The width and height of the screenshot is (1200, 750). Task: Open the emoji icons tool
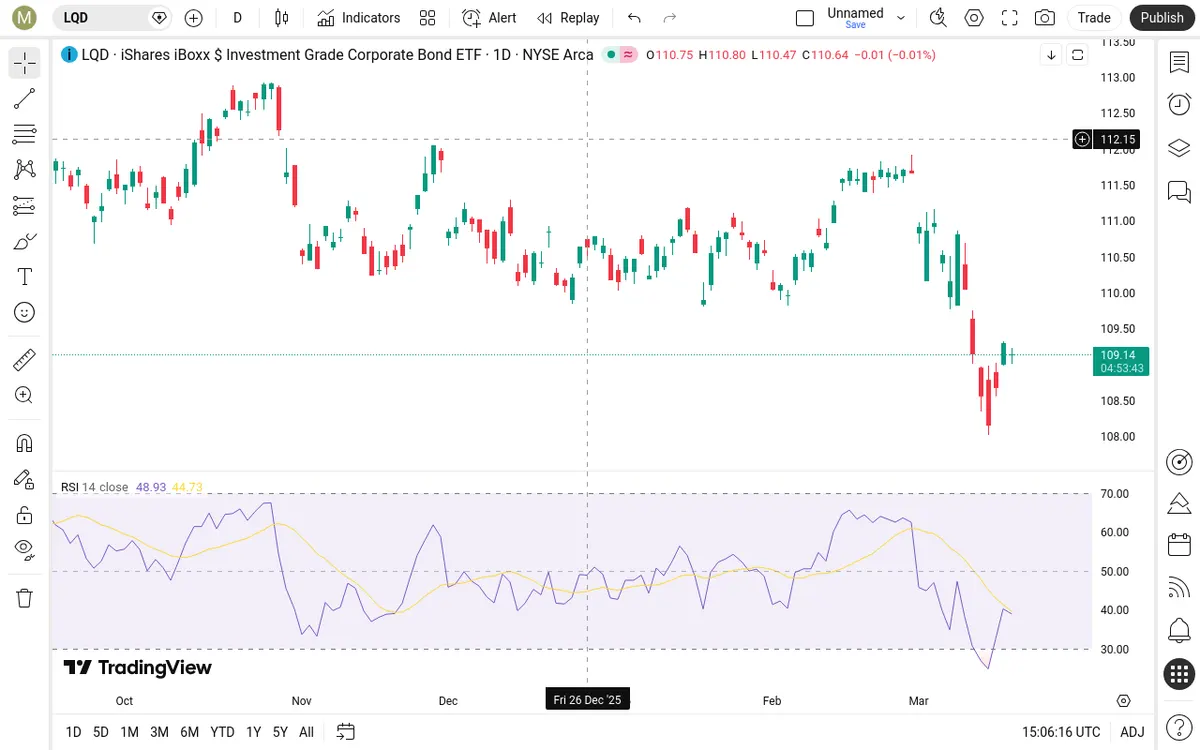pos(25,312)
